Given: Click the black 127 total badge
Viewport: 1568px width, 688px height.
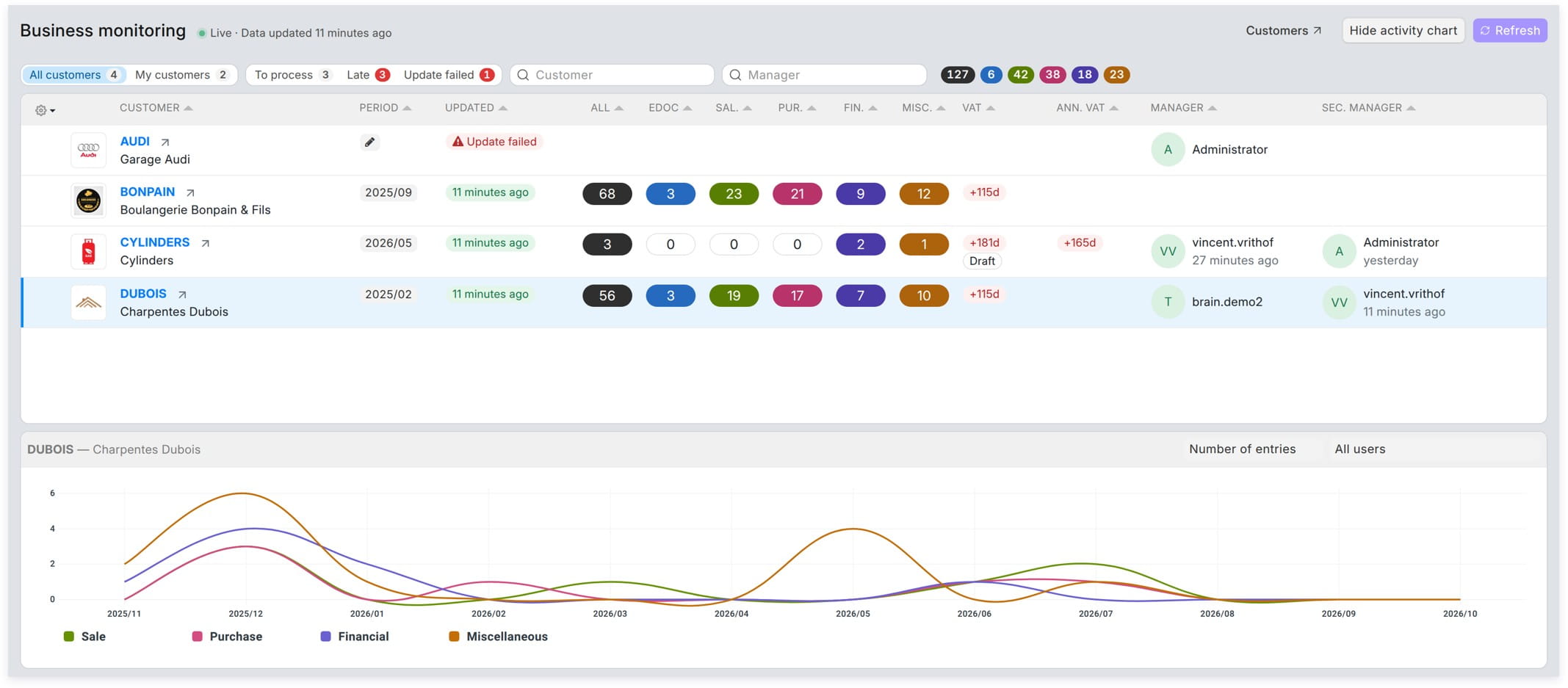Looking at the screenshot, I should coord(957,75).
